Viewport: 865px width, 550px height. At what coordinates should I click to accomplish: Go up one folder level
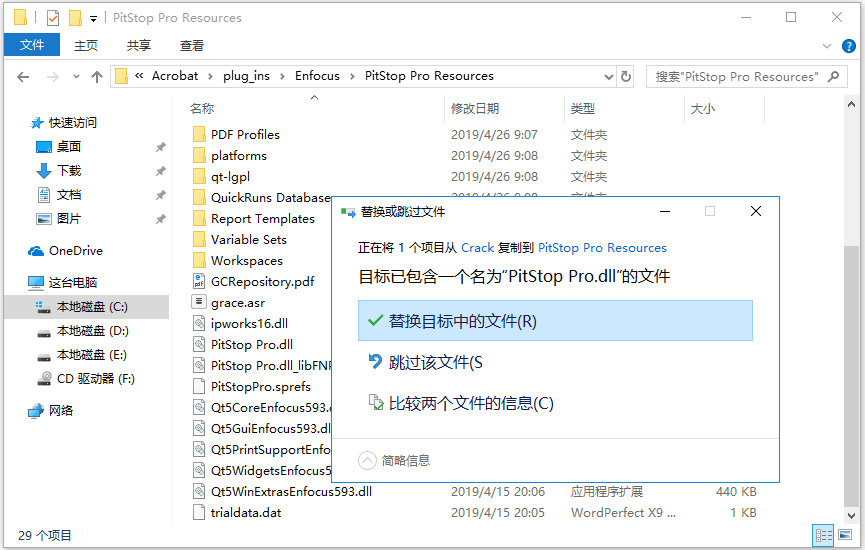tap(97, 77)
